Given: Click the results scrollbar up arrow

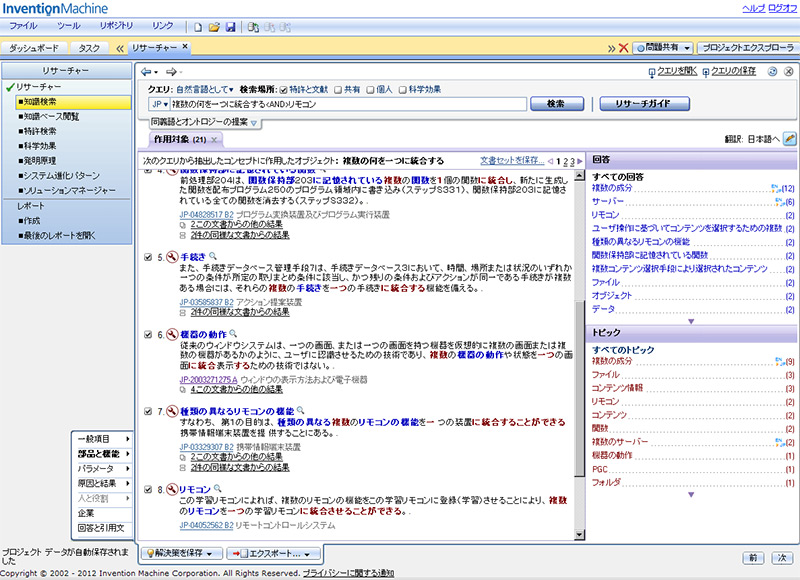Looking at the screenshot, I should click(579, 176).
